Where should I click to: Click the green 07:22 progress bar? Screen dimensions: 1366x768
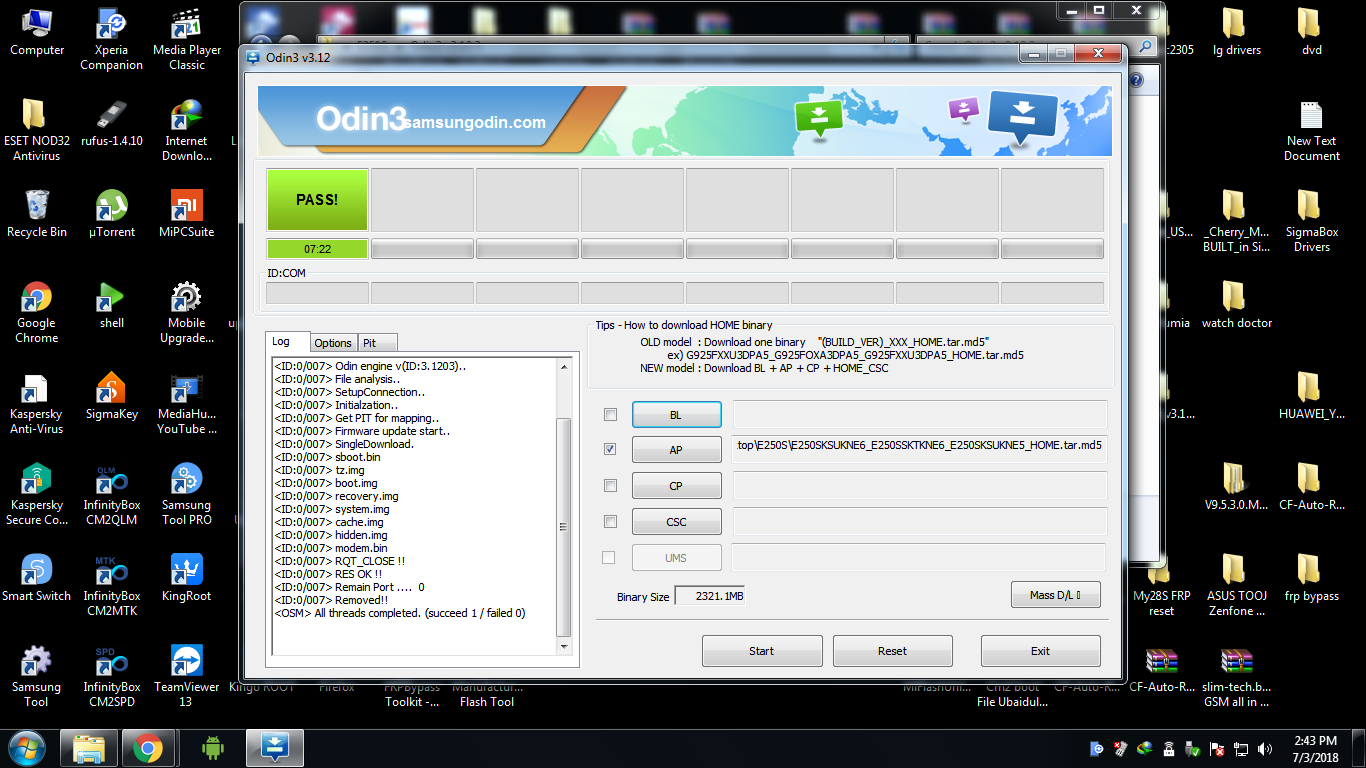click(317, 249)
